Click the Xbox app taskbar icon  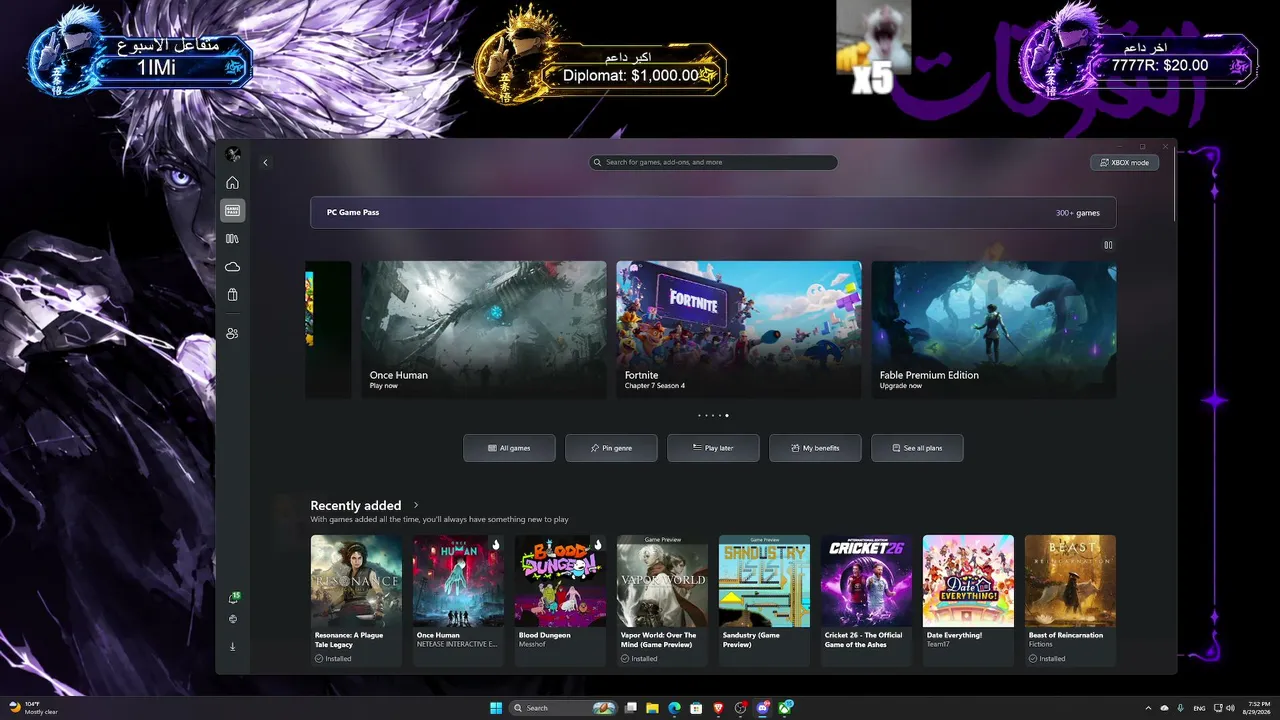(787, 708)
